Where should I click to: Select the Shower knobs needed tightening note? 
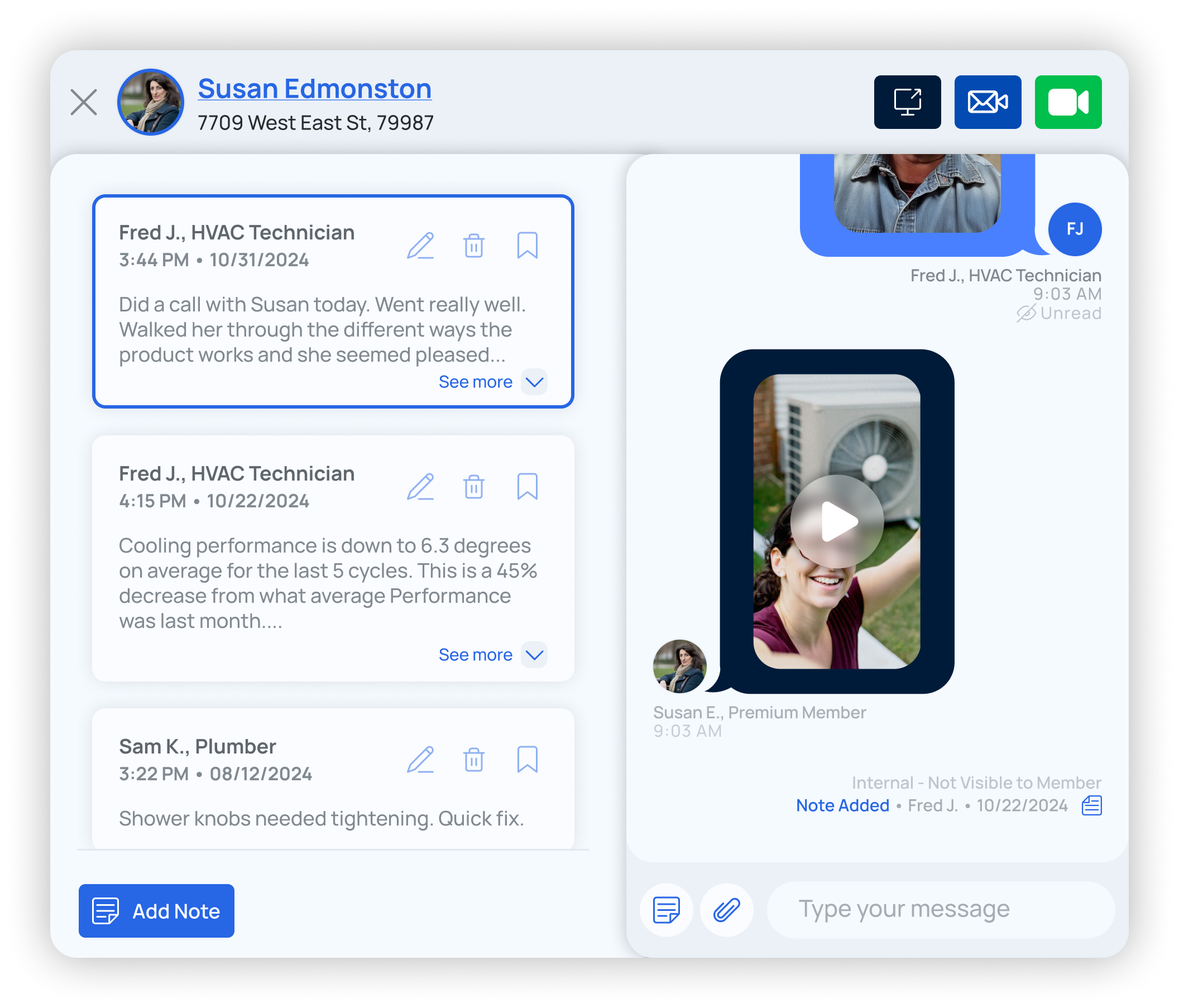click(333, 779)
